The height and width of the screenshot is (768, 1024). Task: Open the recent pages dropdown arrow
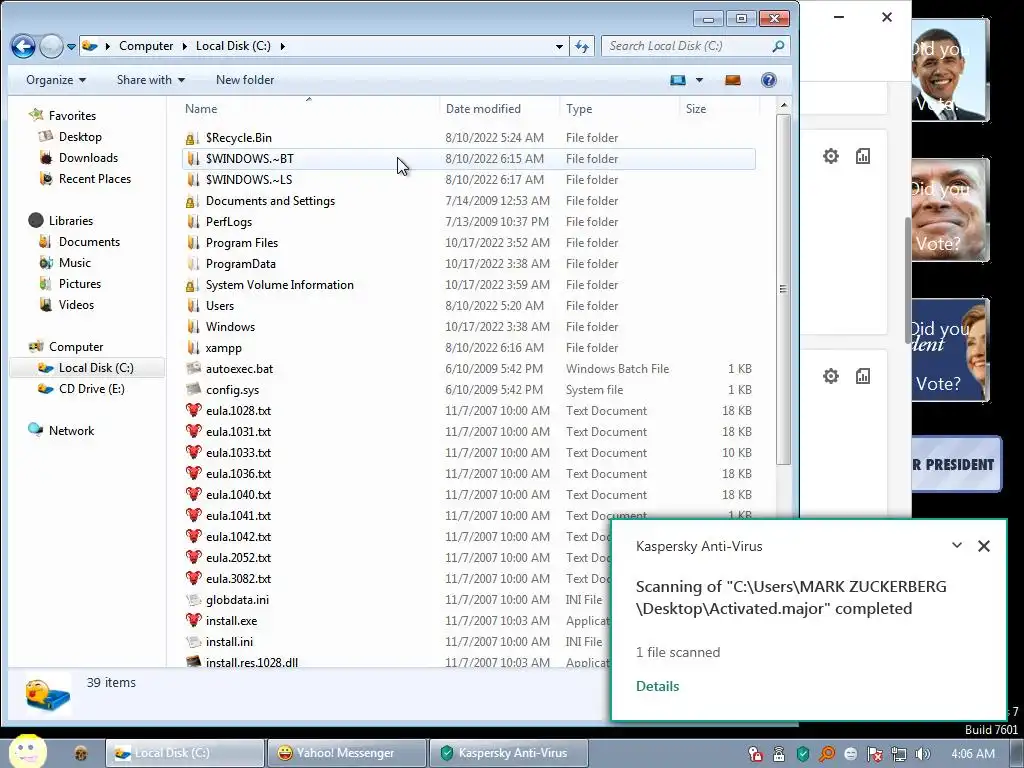[71, 47]
